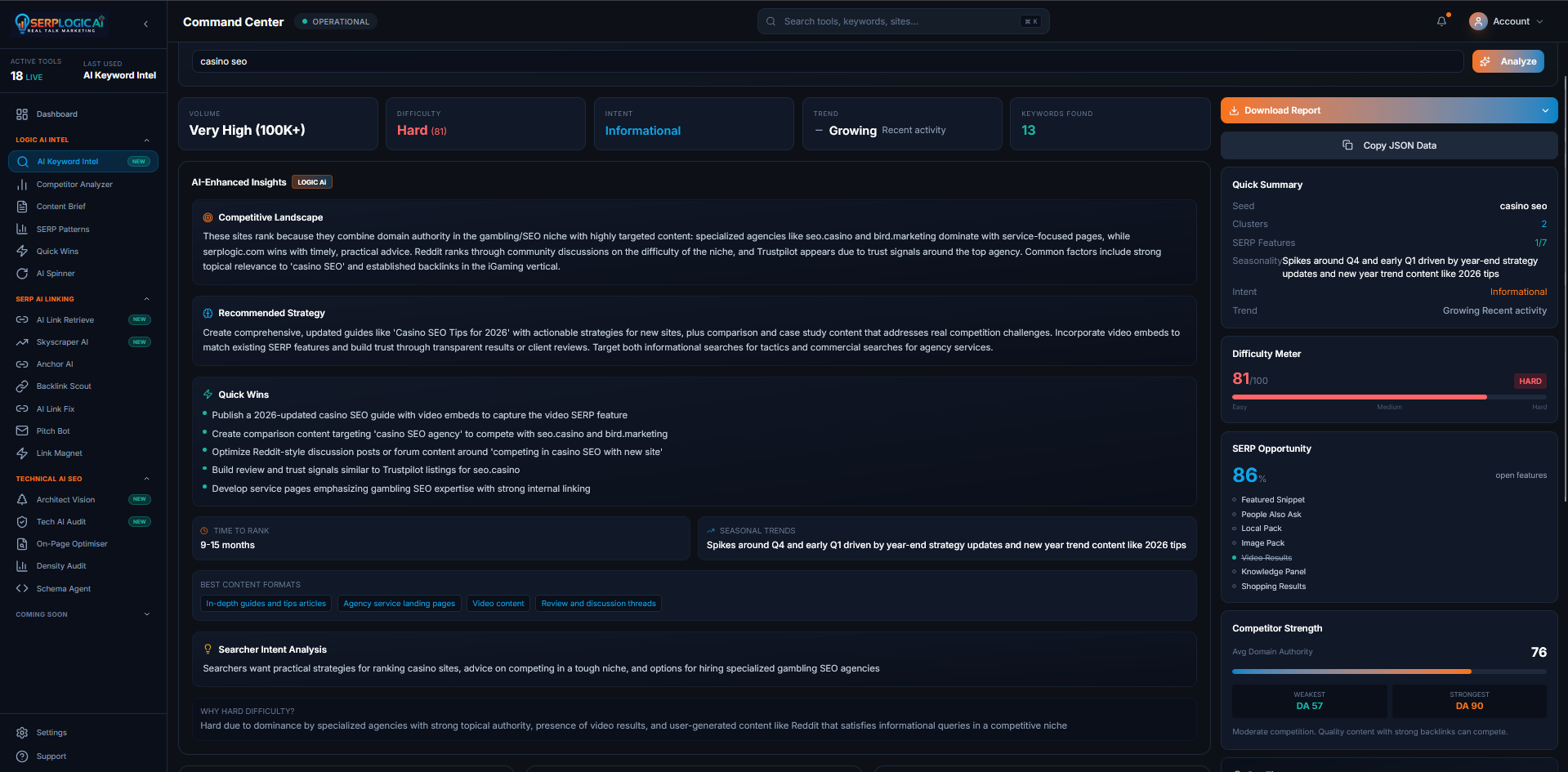
Task: Click the Schema Agent code icon
Action: tap(22, 588)
